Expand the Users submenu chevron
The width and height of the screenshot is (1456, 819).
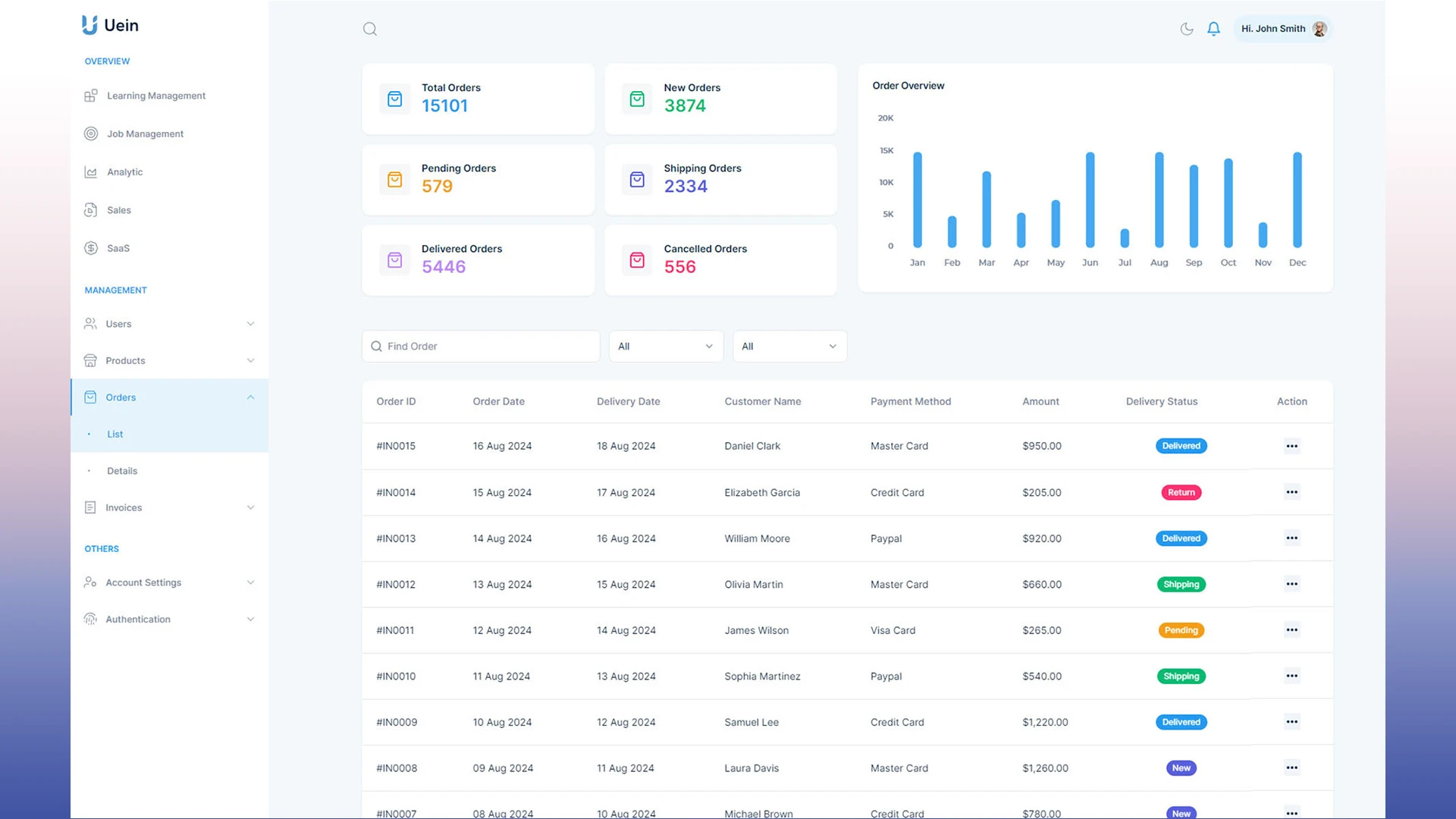250,324
